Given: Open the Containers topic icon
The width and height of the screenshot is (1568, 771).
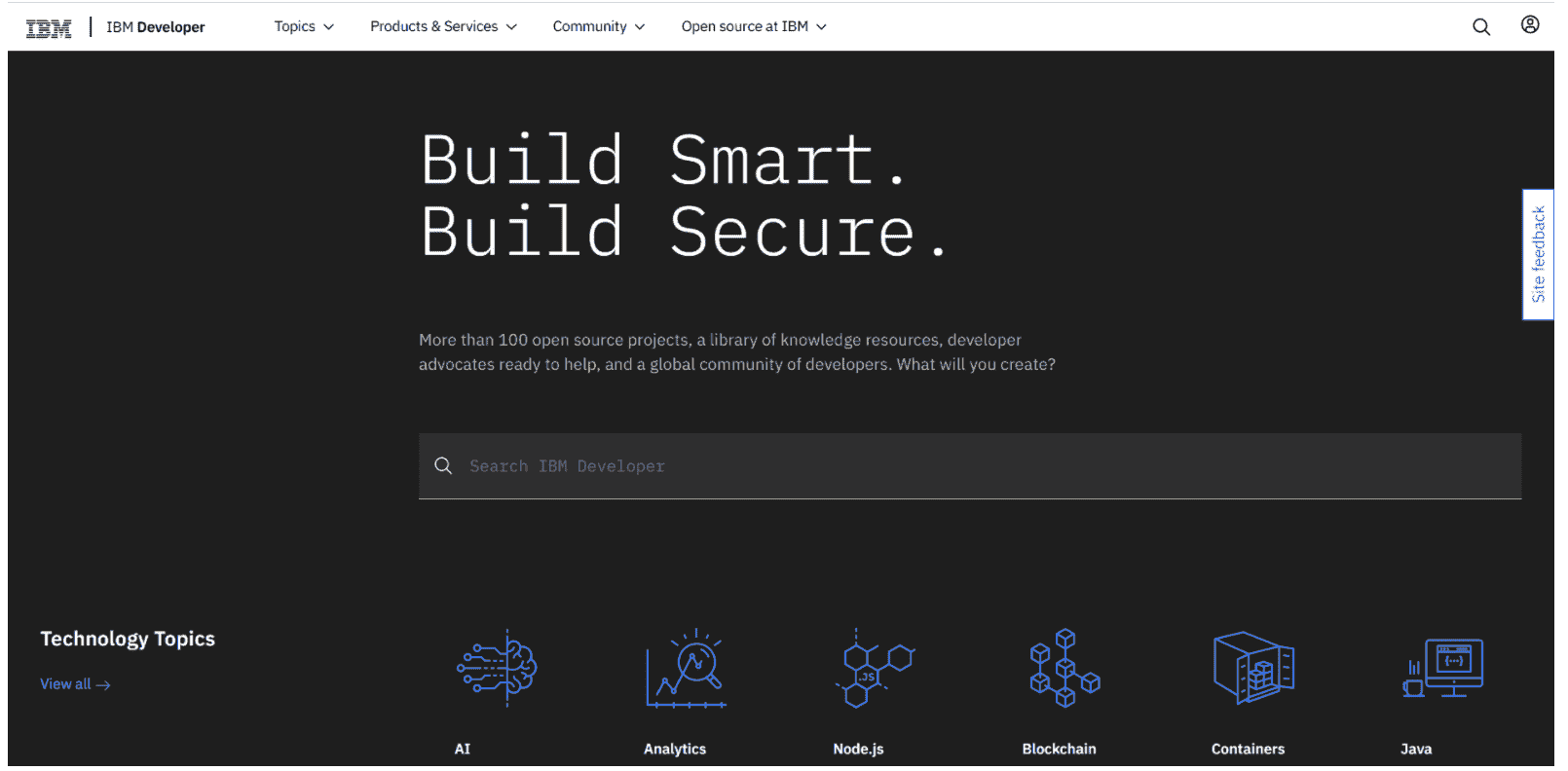Looking at the screenshot, I should click(1252, 668).
